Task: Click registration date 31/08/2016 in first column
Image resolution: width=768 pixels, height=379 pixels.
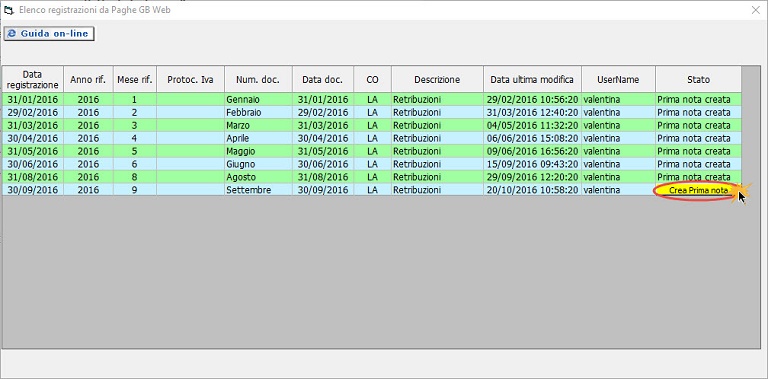Action: (33, 177)
